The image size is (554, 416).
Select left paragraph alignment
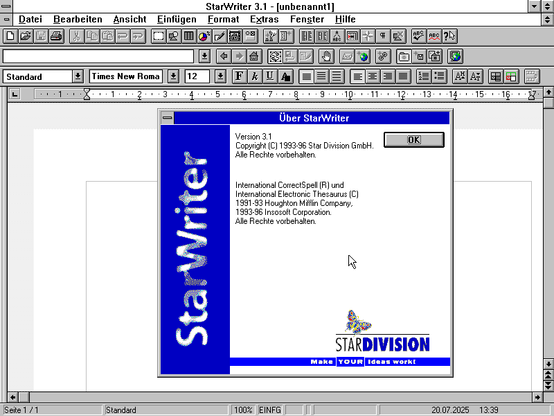click(x=358, y=76)
